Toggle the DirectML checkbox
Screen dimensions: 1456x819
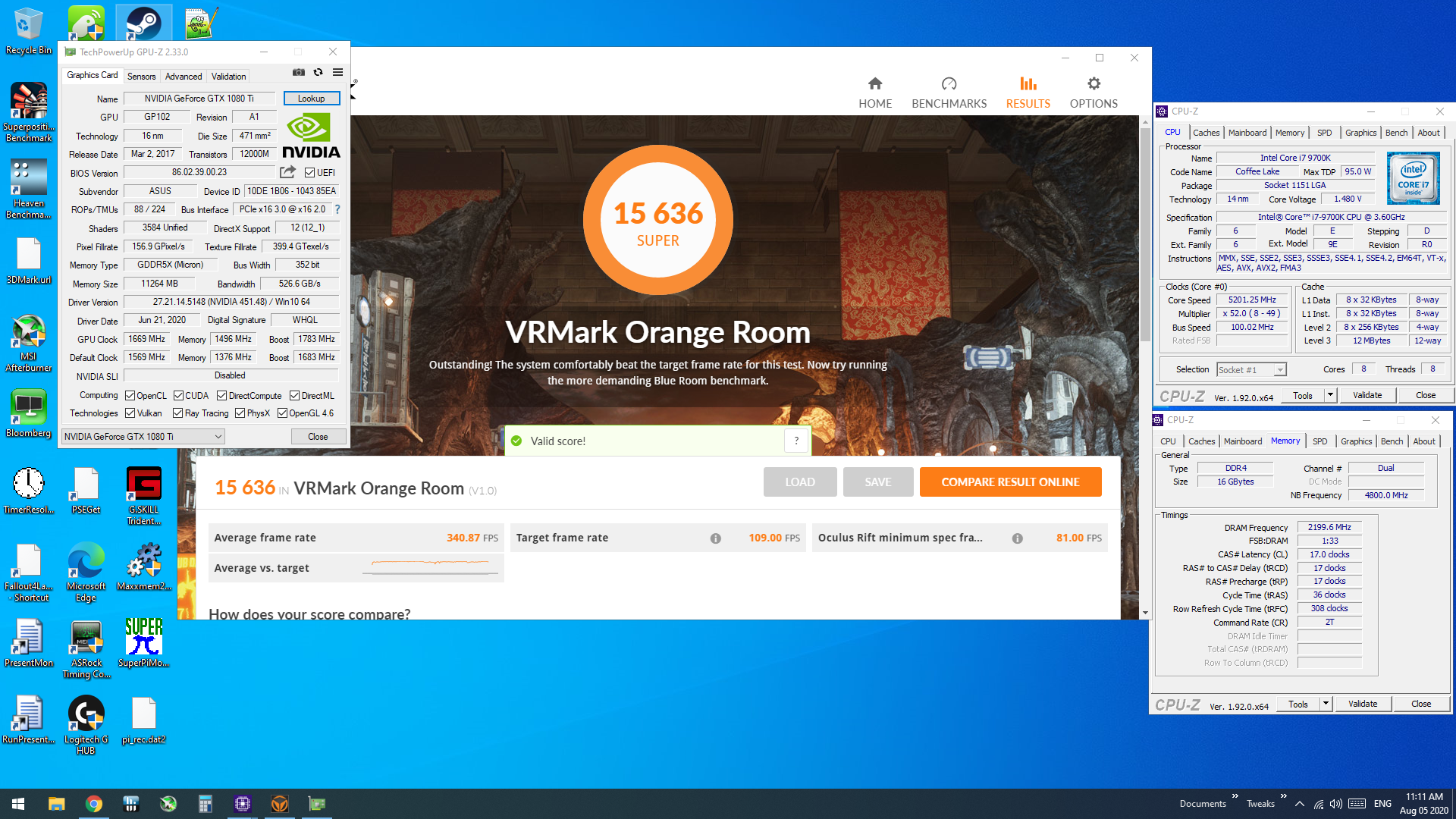(x=294, y=396)
